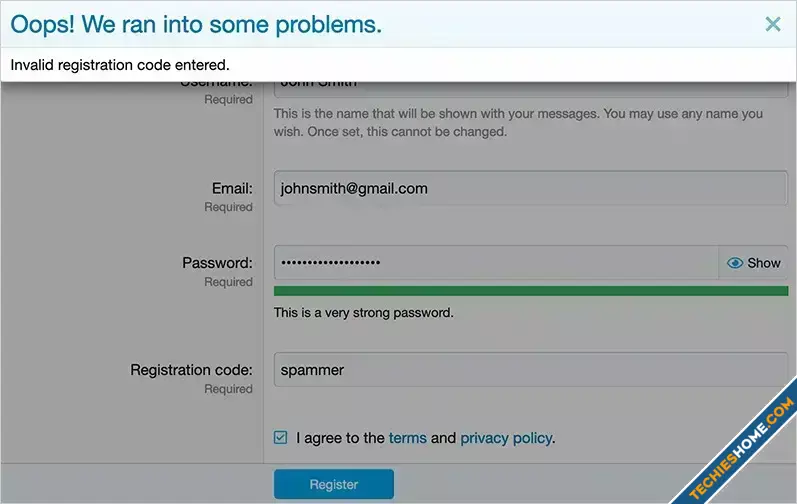Click the Required hint under Email
The width and height of the screenshot is (797, 504).
point(228,207)
